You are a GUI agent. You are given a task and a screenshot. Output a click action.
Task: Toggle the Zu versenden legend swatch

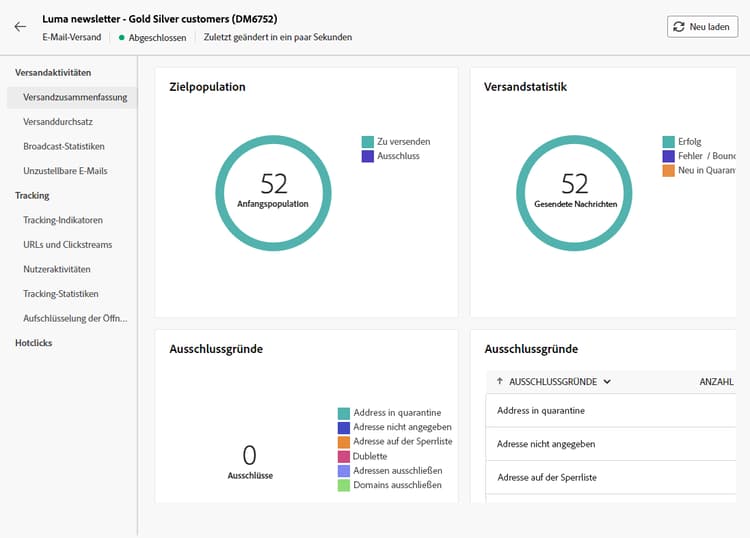[367, 142]
